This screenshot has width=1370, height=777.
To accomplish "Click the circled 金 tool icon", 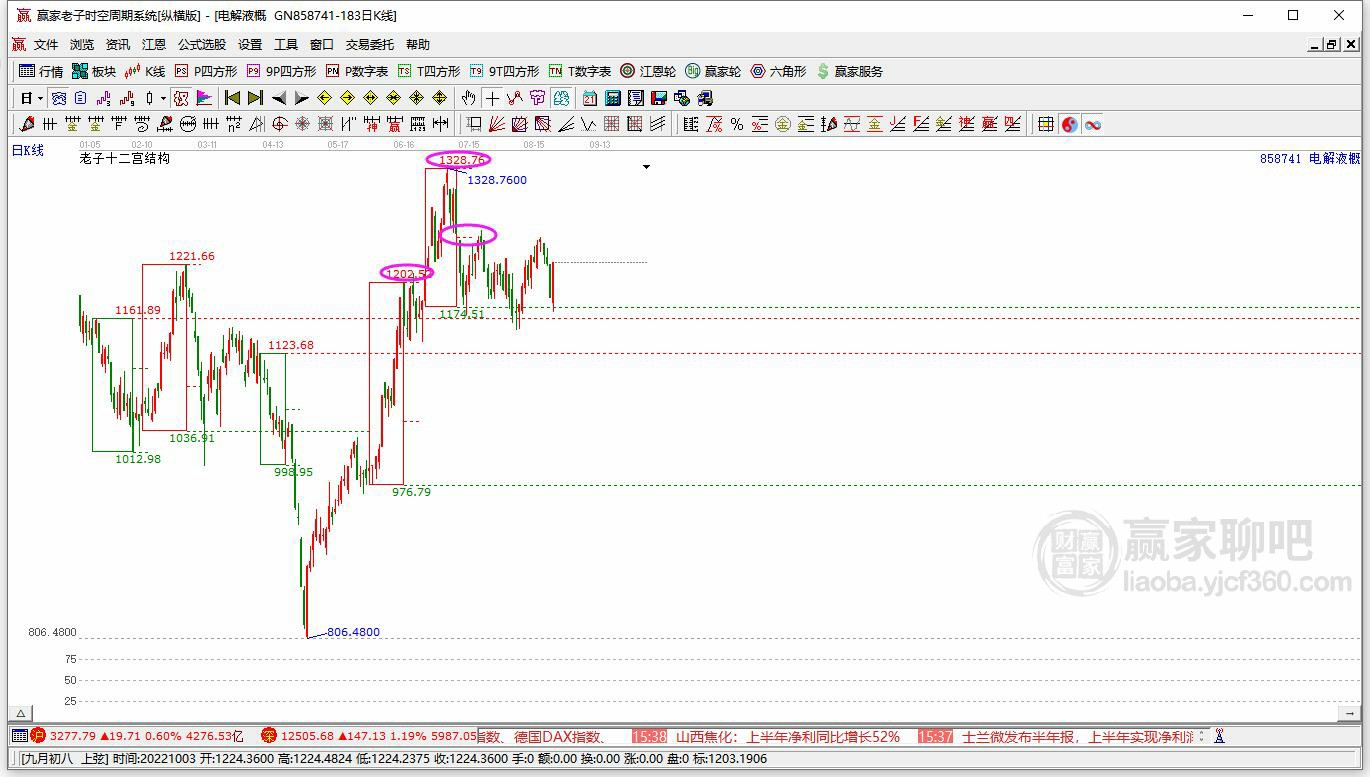I will click(x=782, y=124).
